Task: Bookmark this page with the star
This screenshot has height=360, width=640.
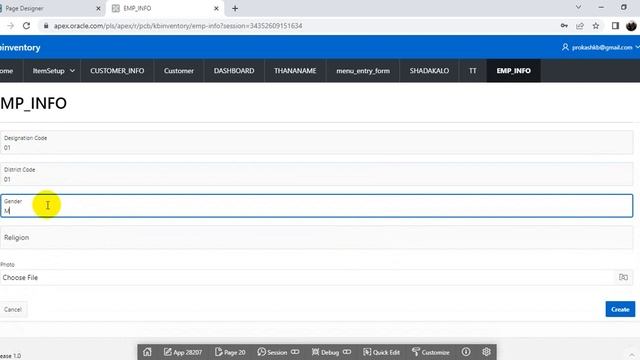Action: point(596,26)
